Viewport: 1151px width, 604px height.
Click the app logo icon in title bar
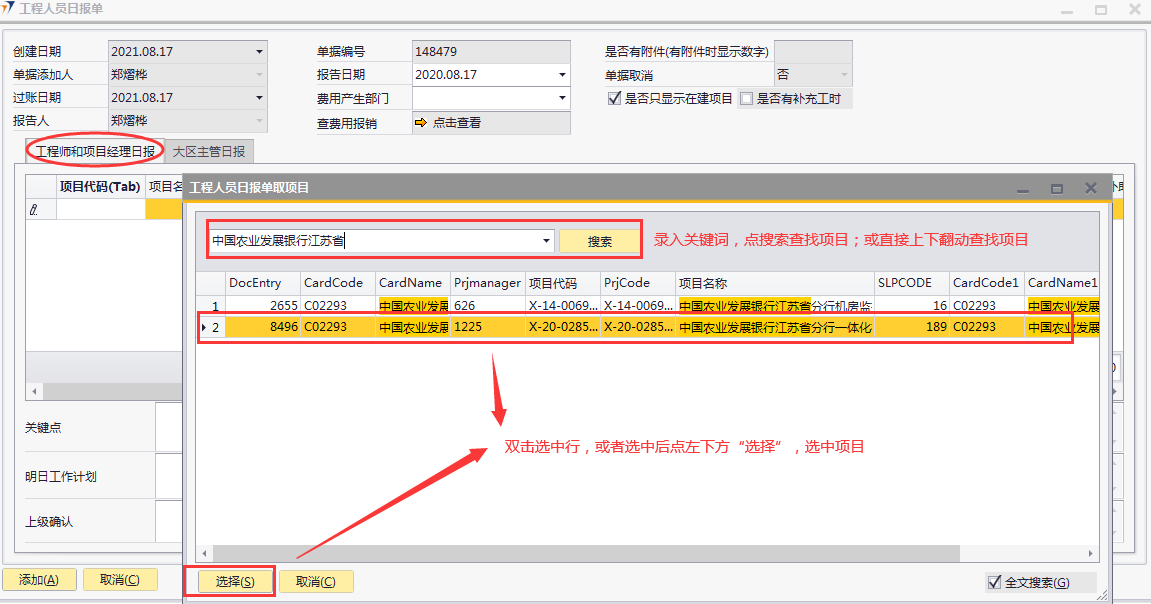(x=9, y=9)
